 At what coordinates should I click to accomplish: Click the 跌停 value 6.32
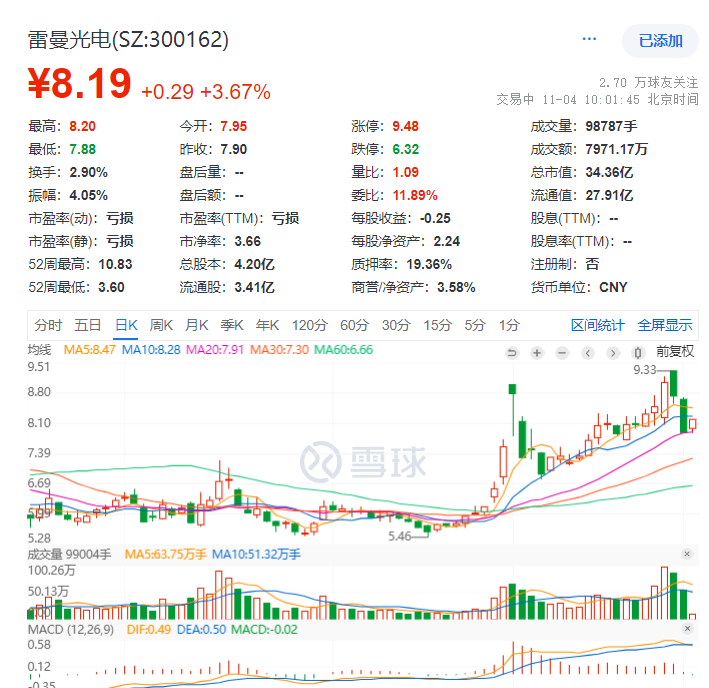405,149
